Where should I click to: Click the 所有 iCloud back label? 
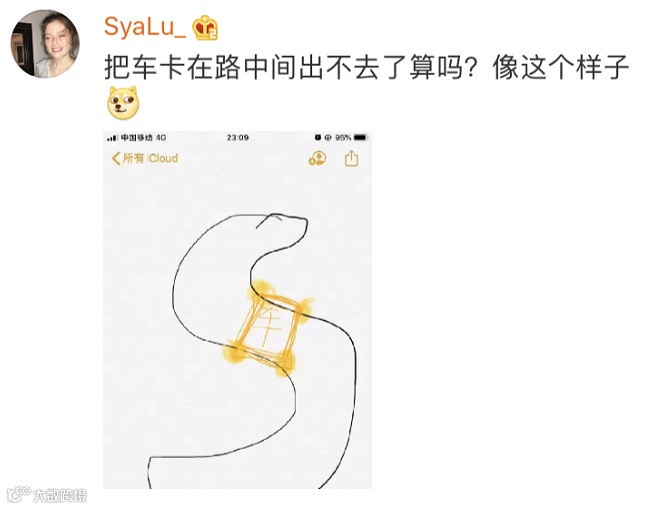click(x=150, y=159)
